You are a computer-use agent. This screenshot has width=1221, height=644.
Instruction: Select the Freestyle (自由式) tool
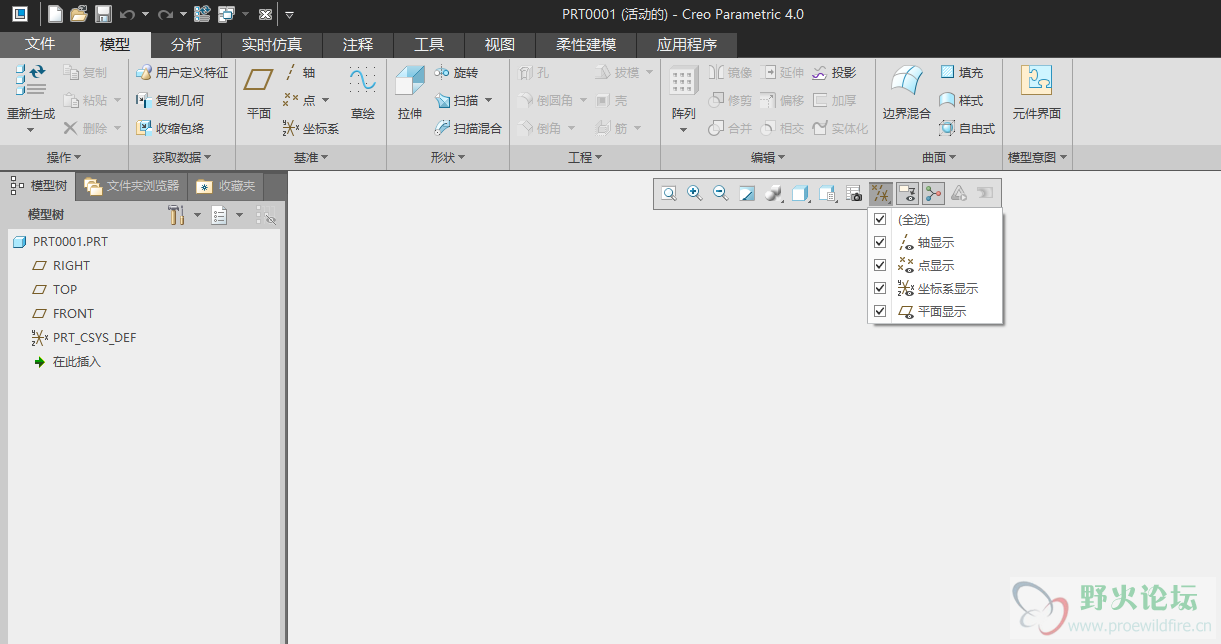tap(967, 128)
